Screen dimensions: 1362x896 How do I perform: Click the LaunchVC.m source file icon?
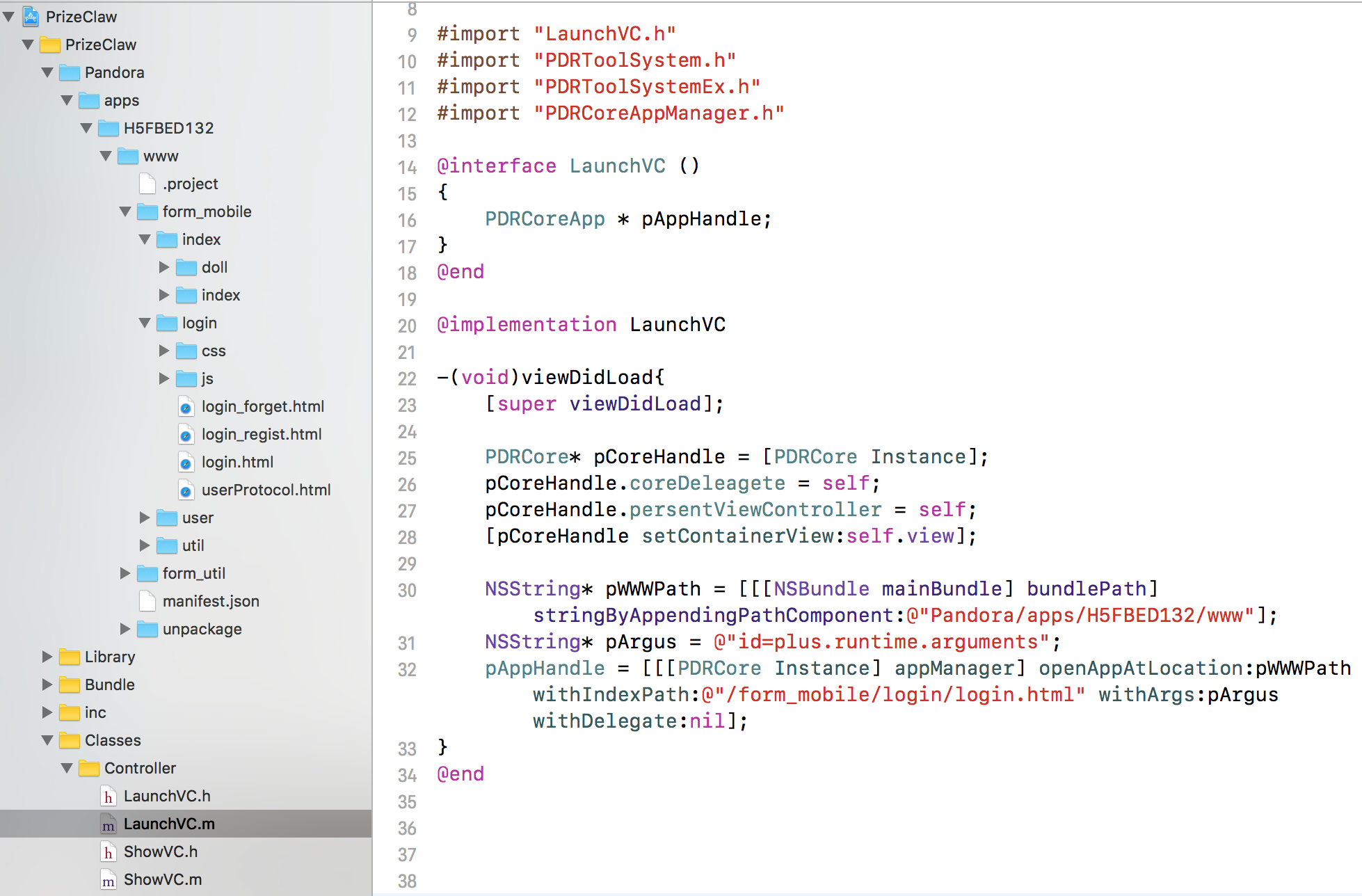[x=109, y=824]
